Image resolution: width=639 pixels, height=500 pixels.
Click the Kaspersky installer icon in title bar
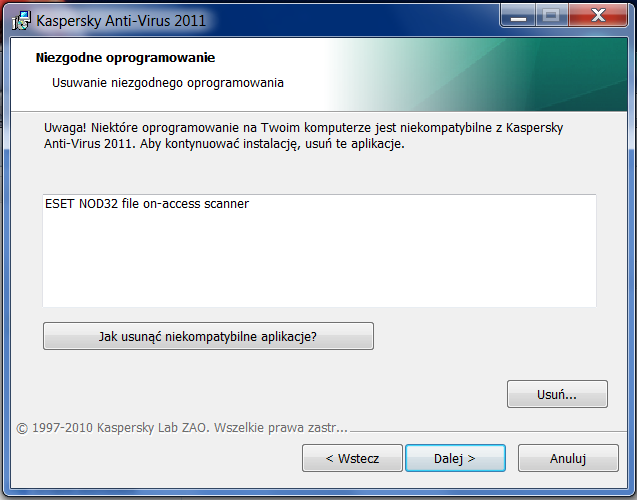pos(21,20)
